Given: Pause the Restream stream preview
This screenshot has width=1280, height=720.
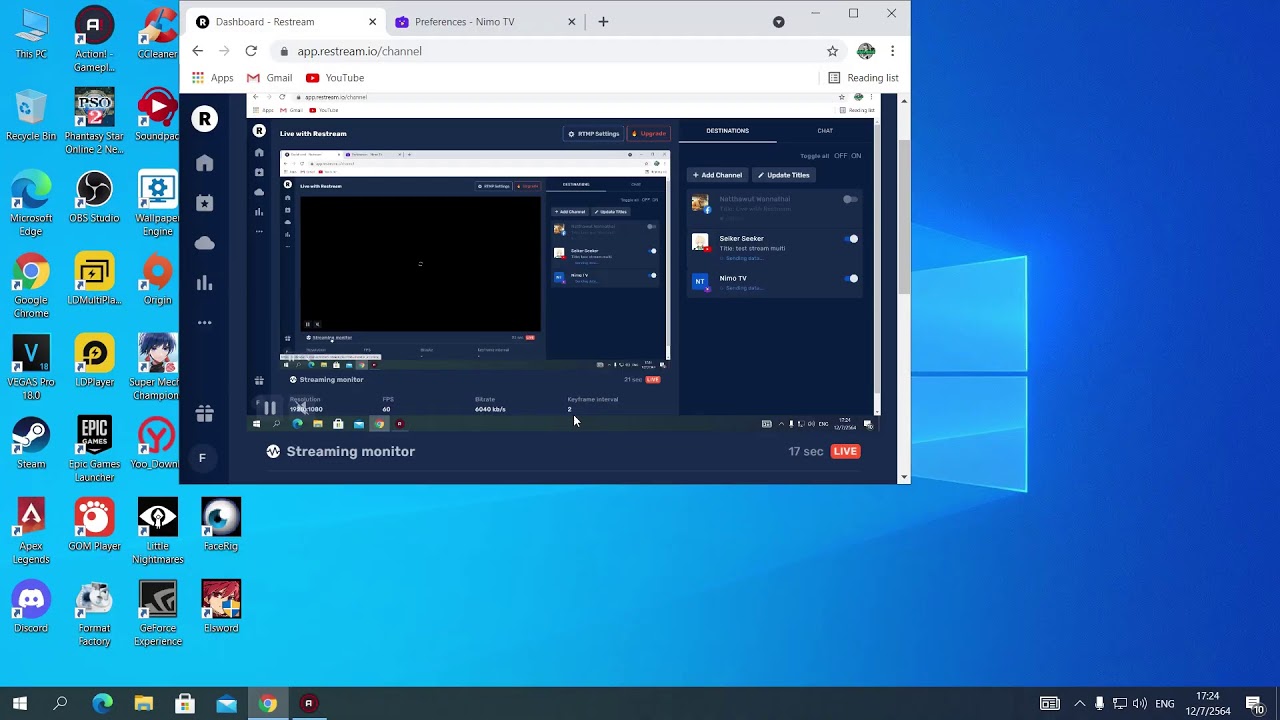Looking at the screenshot, I should point(270,408).
